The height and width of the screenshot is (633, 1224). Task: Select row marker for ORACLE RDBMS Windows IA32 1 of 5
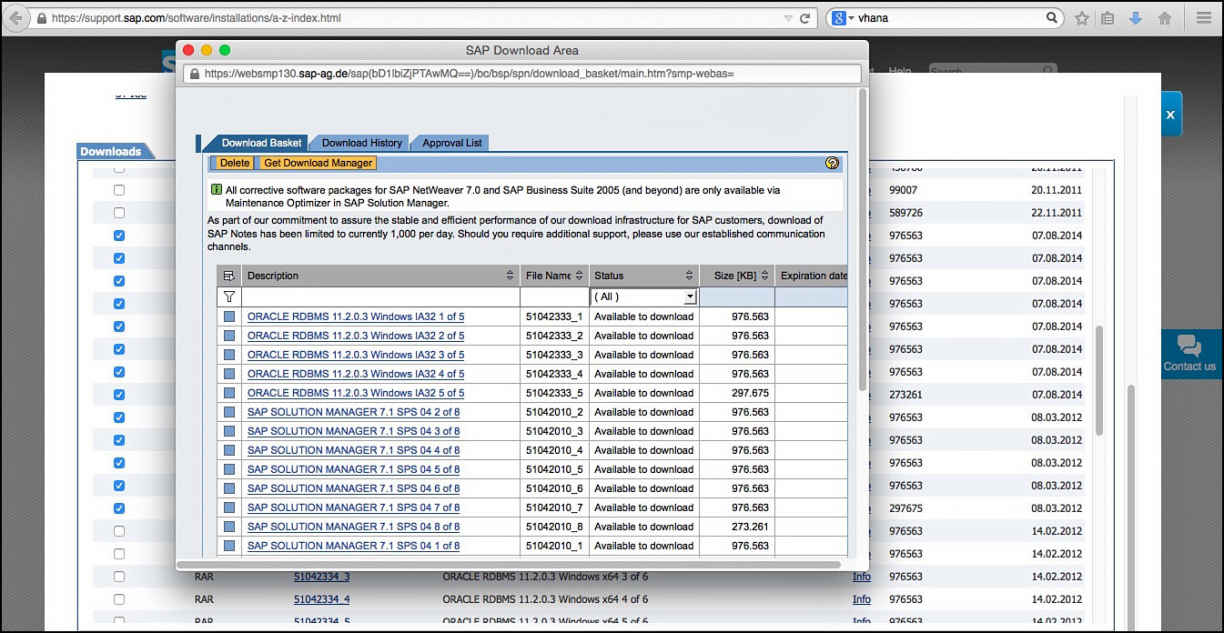click(x=230, y=317)
